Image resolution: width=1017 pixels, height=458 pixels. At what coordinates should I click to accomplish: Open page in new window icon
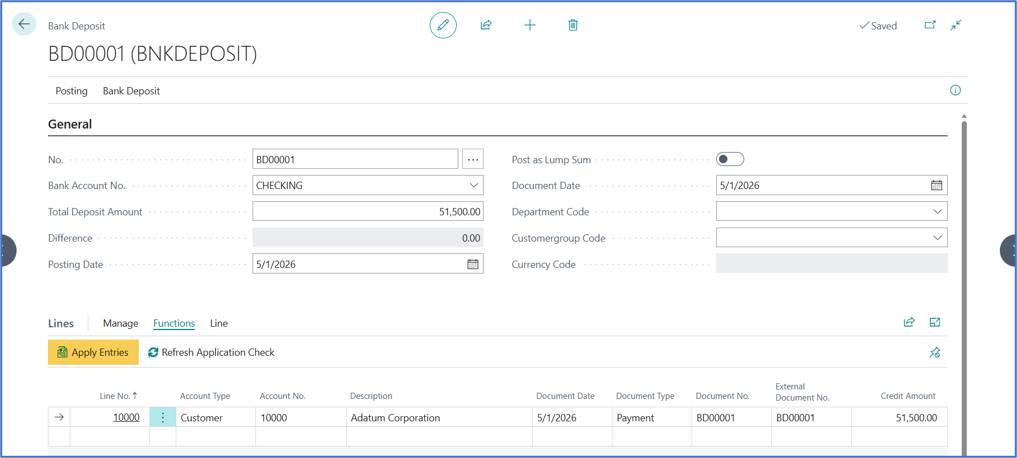coord(930,25)
